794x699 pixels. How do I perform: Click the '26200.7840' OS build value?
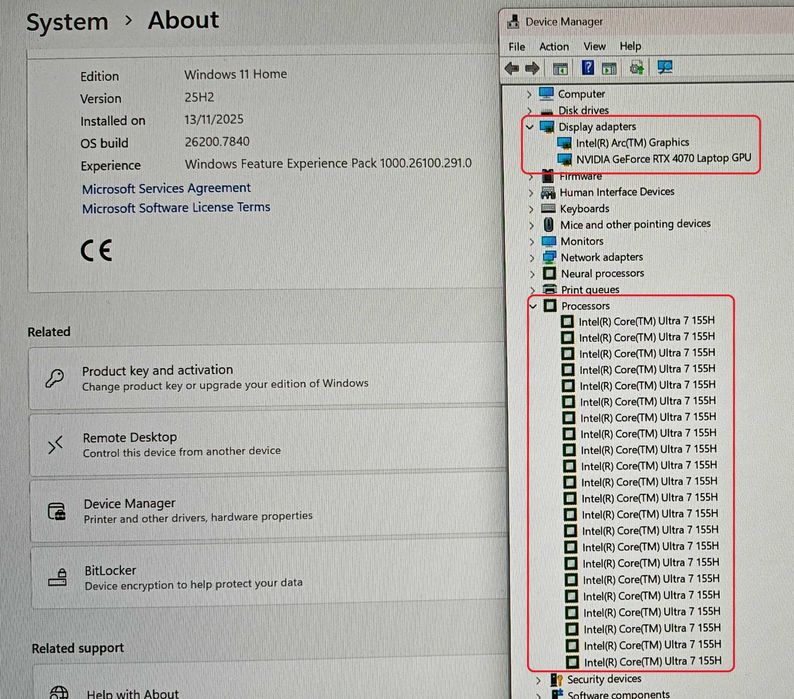click(217, 141)
